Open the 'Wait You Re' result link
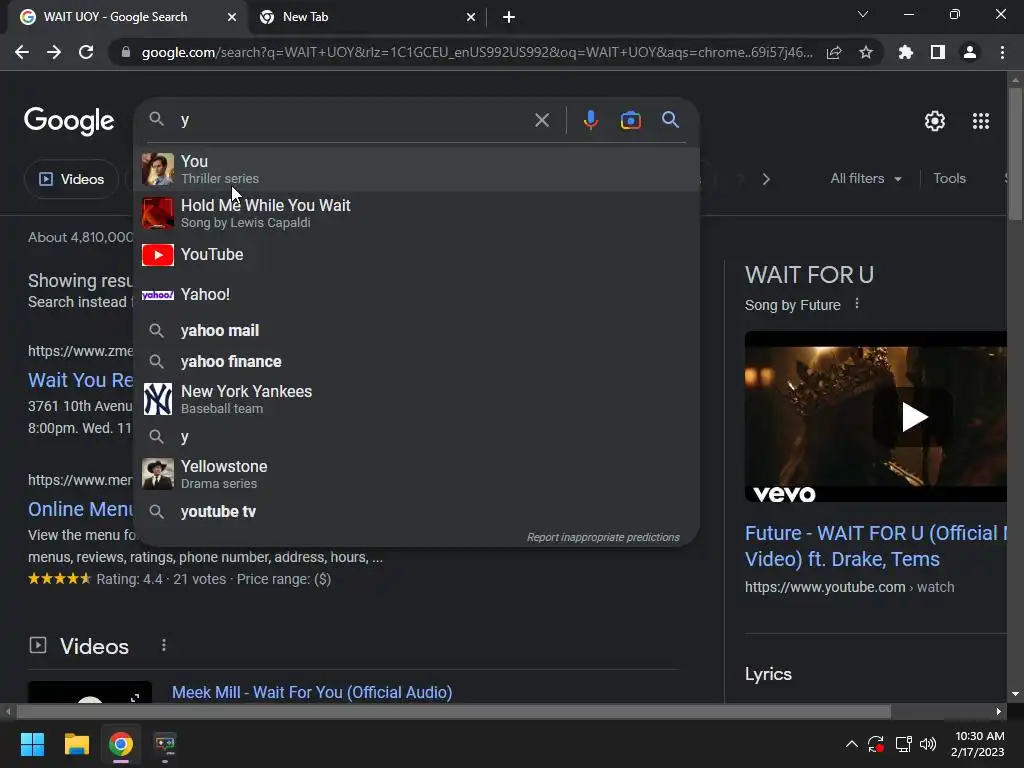 [80, 379]
